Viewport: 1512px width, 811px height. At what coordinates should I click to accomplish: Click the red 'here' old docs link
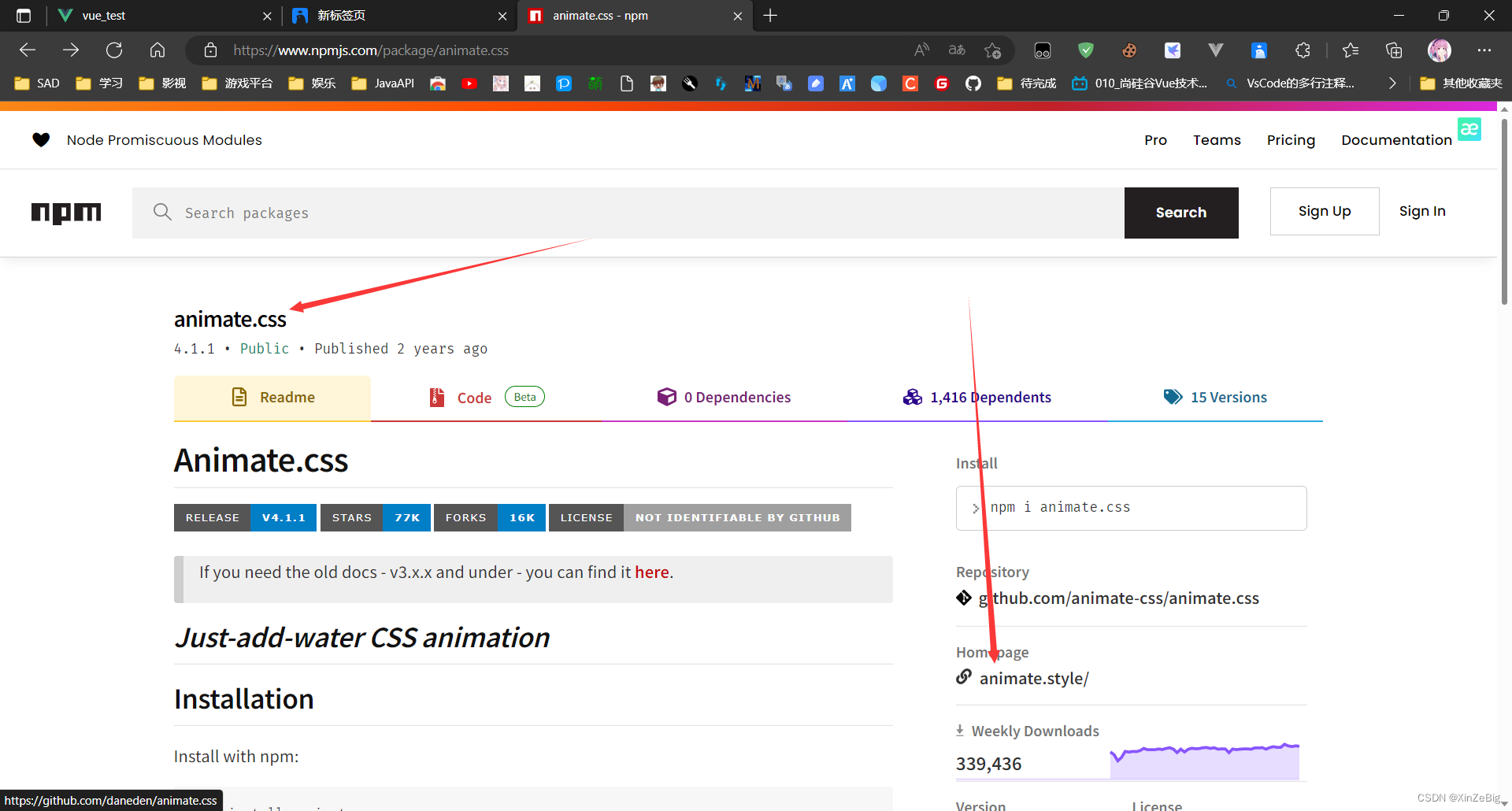[x=652, y=572]
